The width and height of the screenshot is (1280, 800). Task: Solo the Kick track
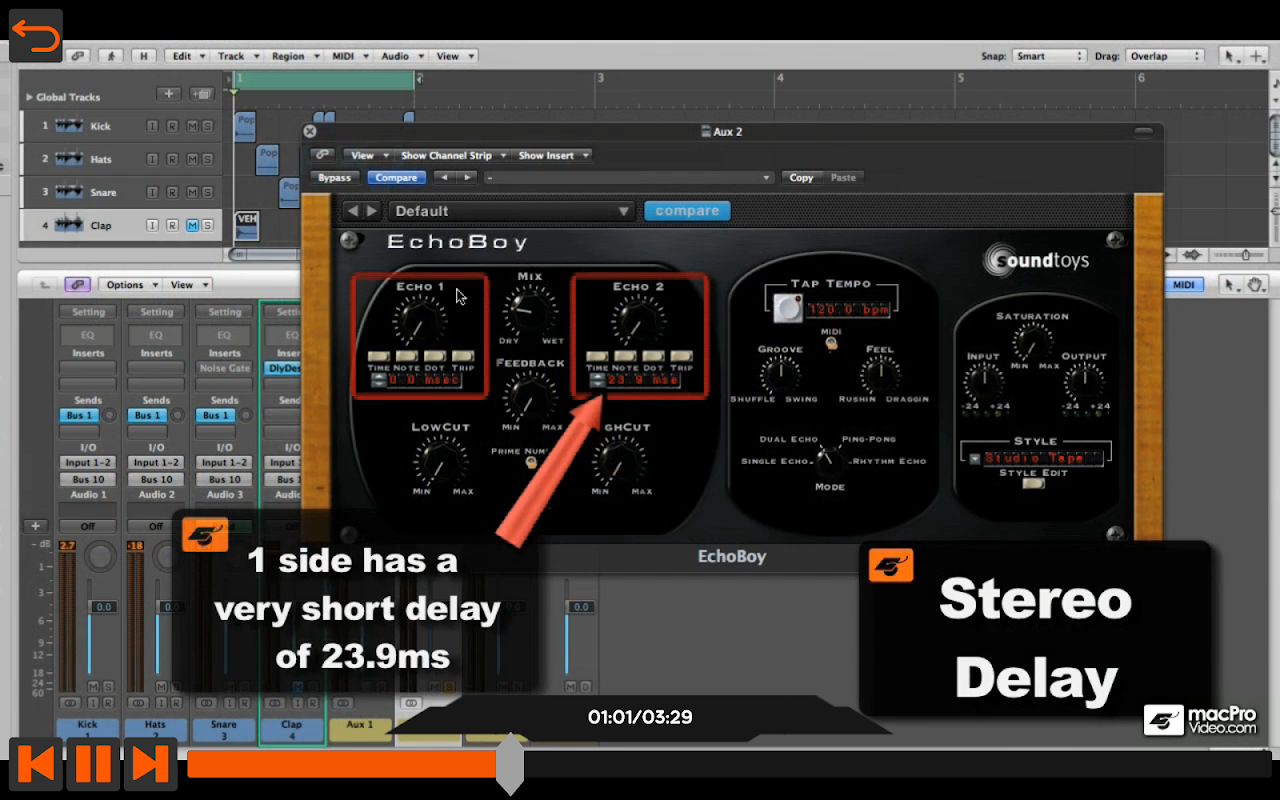tap(207, 126)
